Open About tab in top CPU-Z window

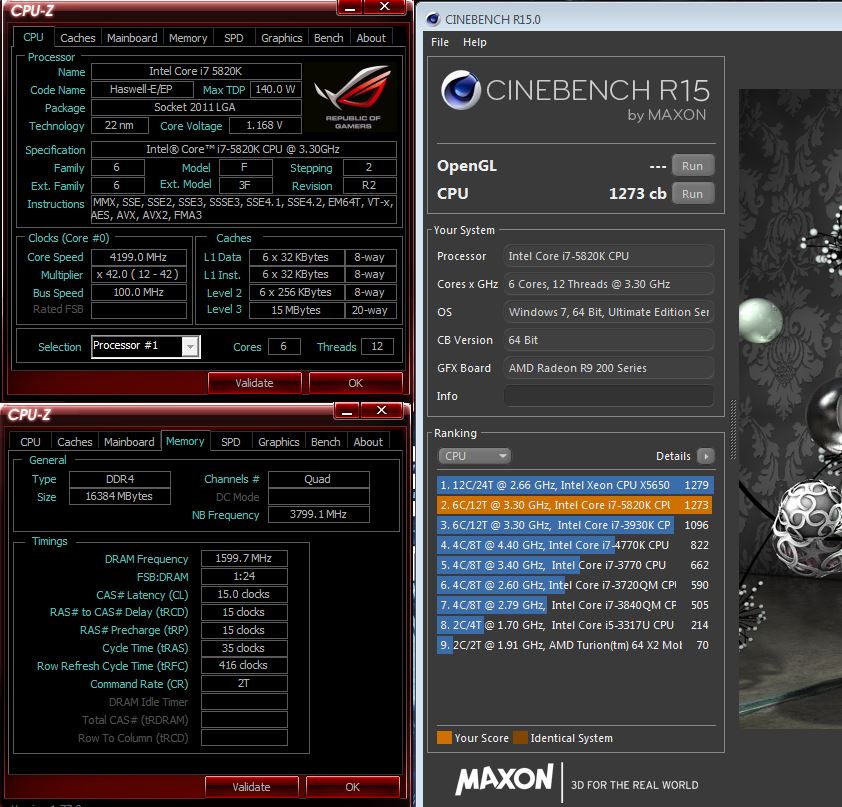point(371,38)
